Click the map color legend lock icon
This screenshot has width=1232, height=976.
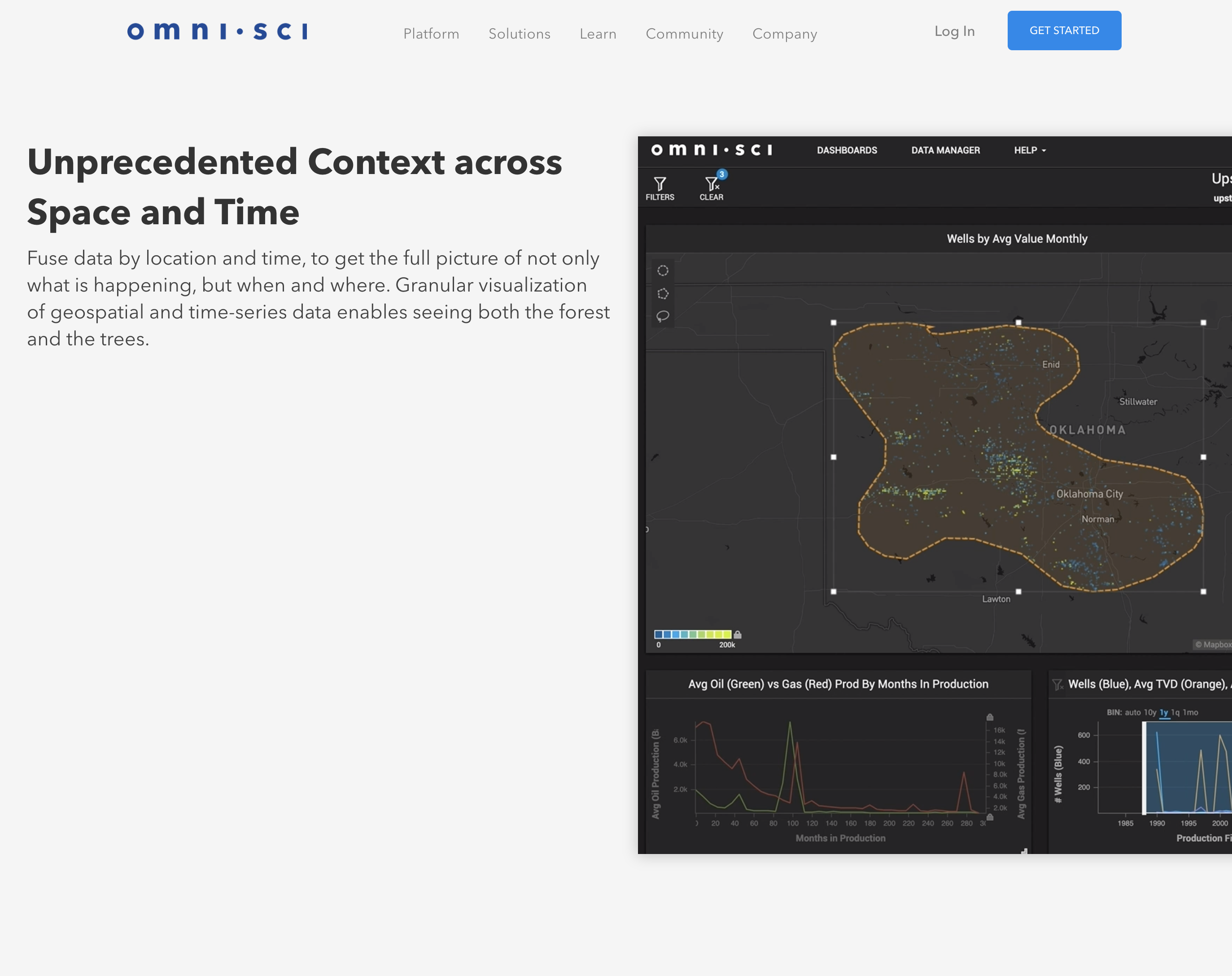click(x=738, y=634)
